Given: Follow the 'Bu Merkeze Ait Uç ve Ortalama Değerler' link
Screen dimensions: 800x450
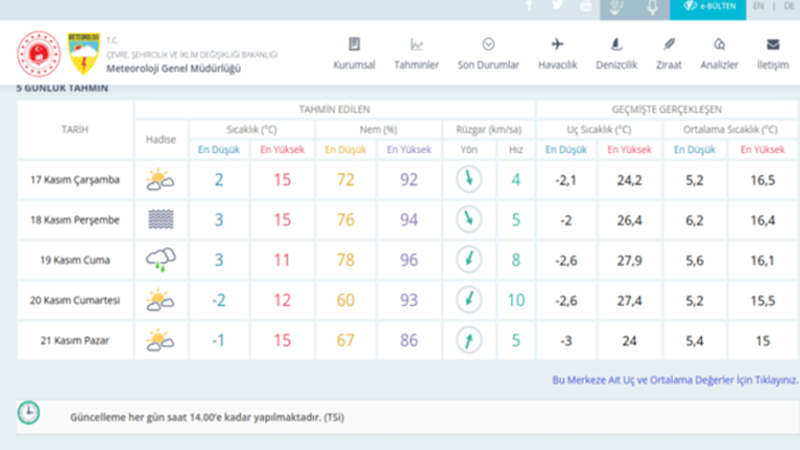Looking at the screenshot, I should point(675,380).
